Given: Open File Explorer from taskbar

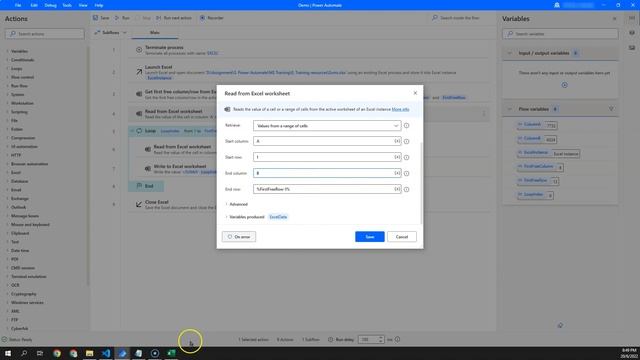Looking at the screenshot, I should (x=89, y=353).
